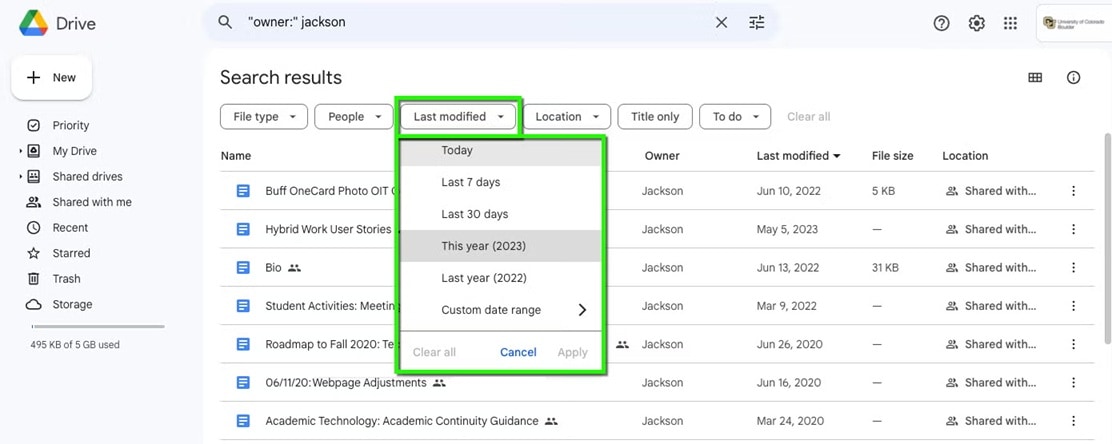The width and height of the screenshot is (1112, 444).
Task: Open more actions menu for Bio row
Action: tap(1074, 267)
